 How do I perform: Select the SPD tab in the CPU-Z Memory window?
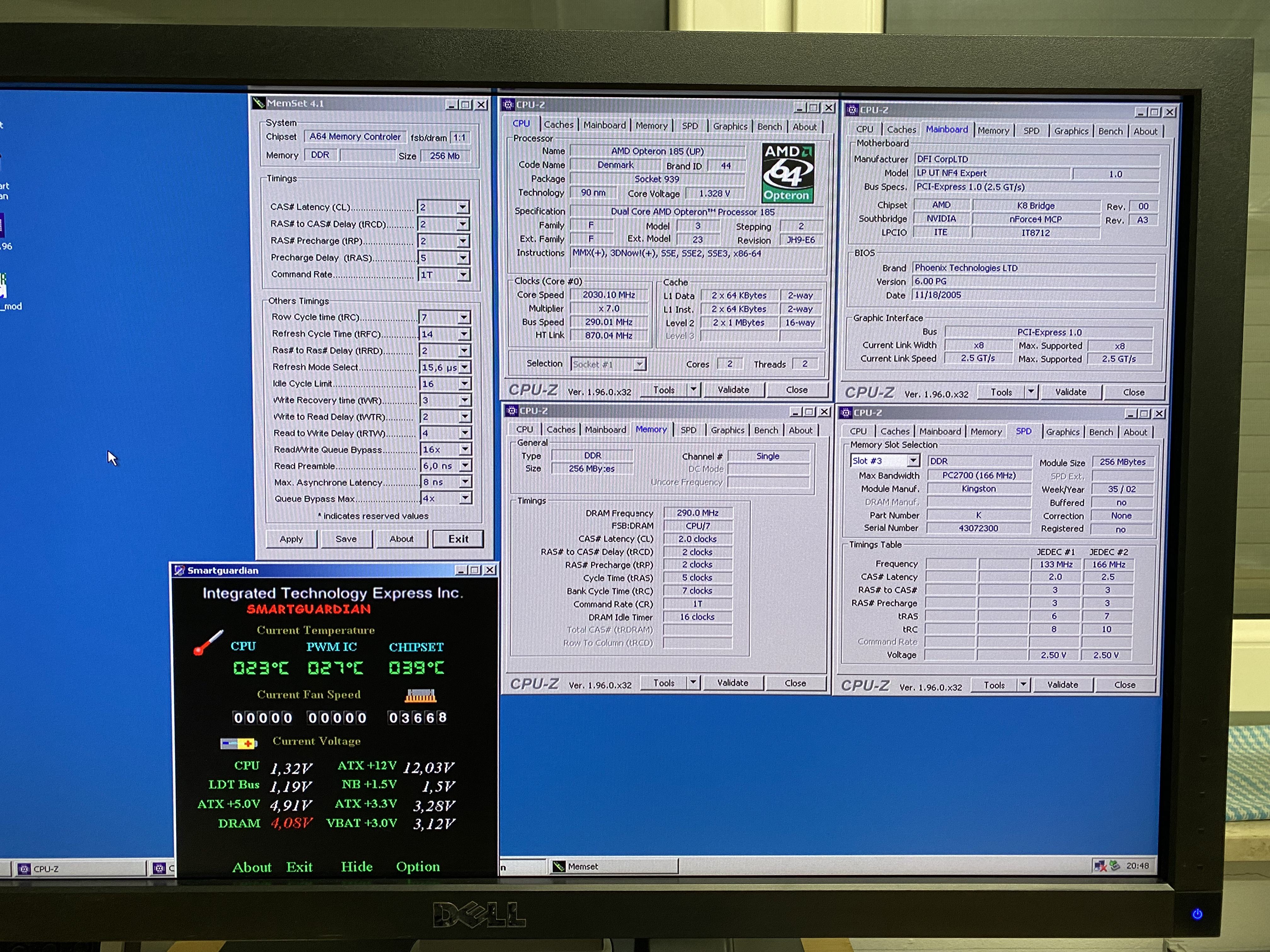click(x=689, y=430)
